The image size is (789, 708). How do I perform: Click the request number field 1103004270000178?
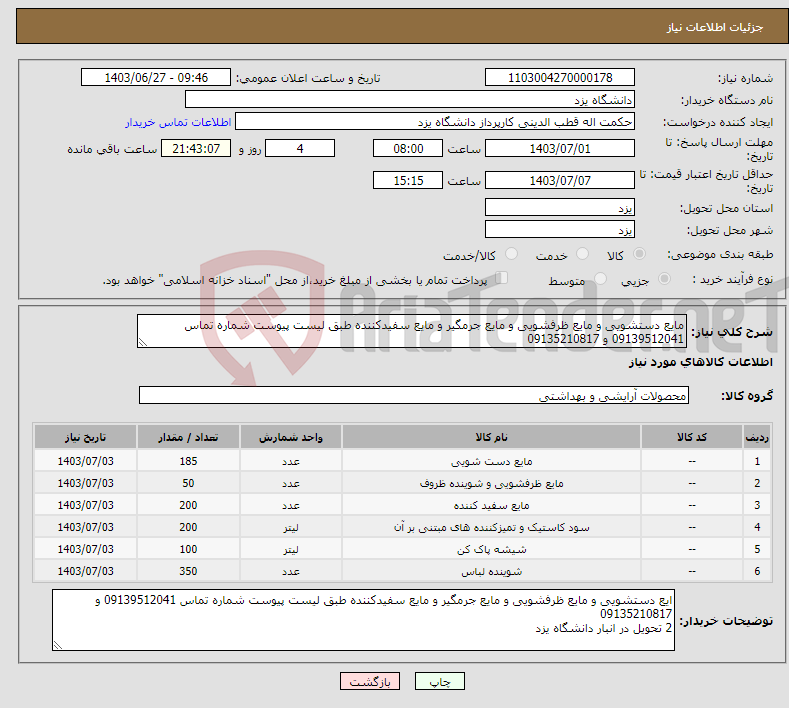coord(560,77)
